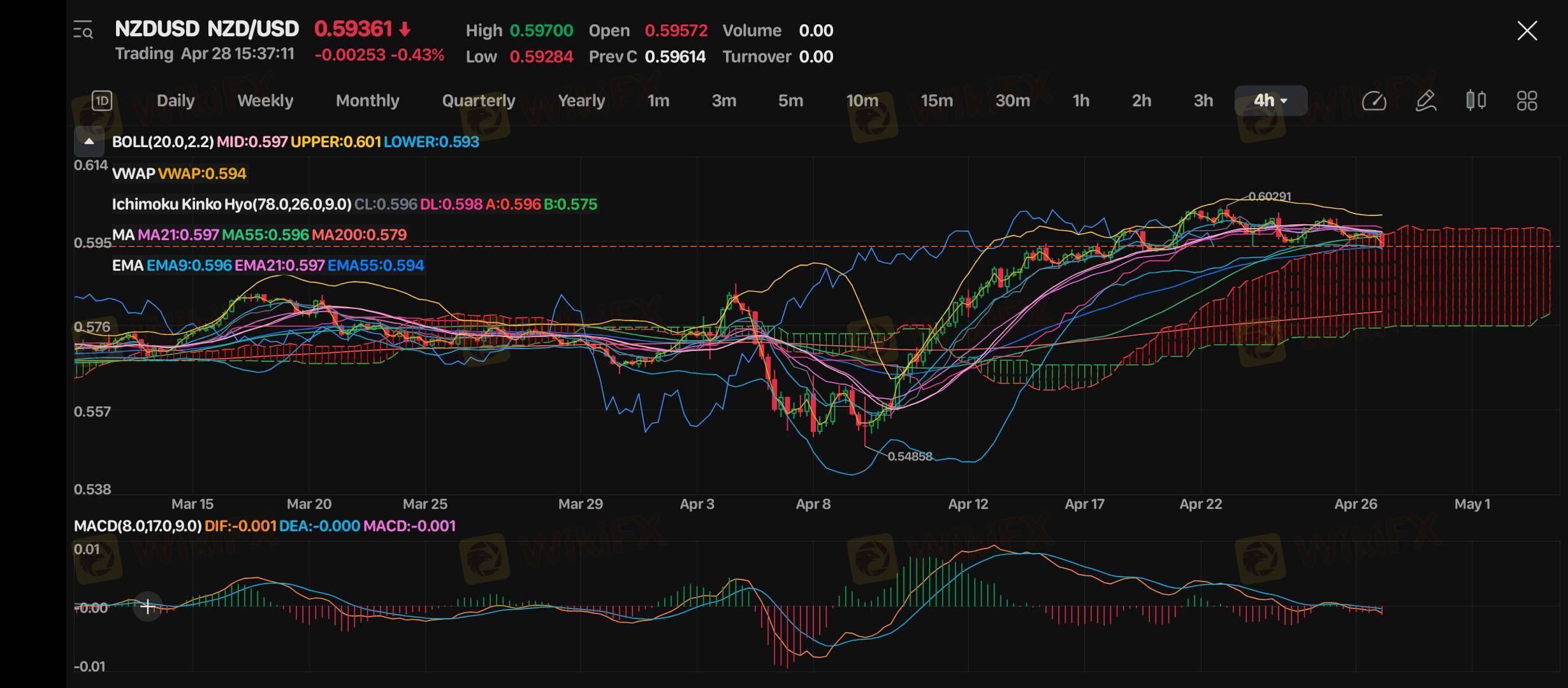Collapse the indicator legend arrow
The height and width of the screenshot is (688, 1568).
coord(89,141)
